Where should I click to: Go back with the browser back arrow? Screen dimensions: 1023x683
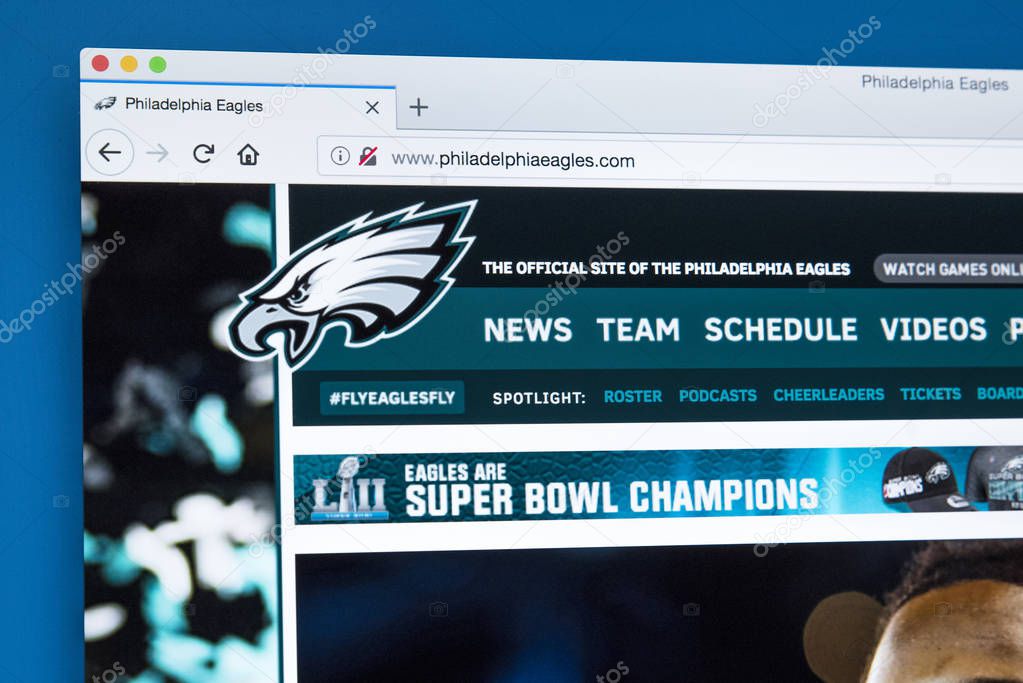pyautogui.click(x=110, y=153)
